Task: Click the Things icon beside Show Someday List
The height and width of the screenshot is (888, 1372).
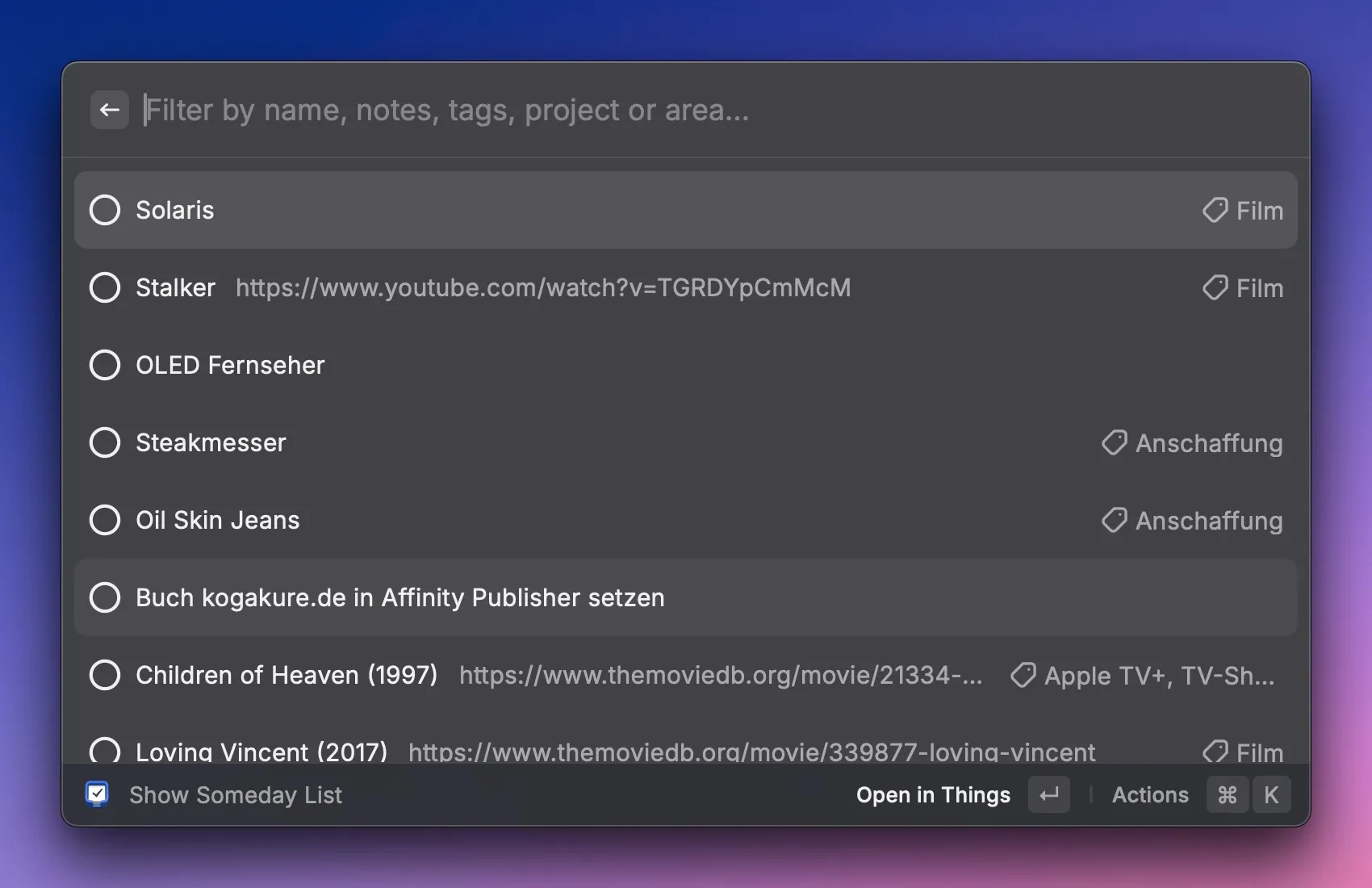Action: click(97, 794)
